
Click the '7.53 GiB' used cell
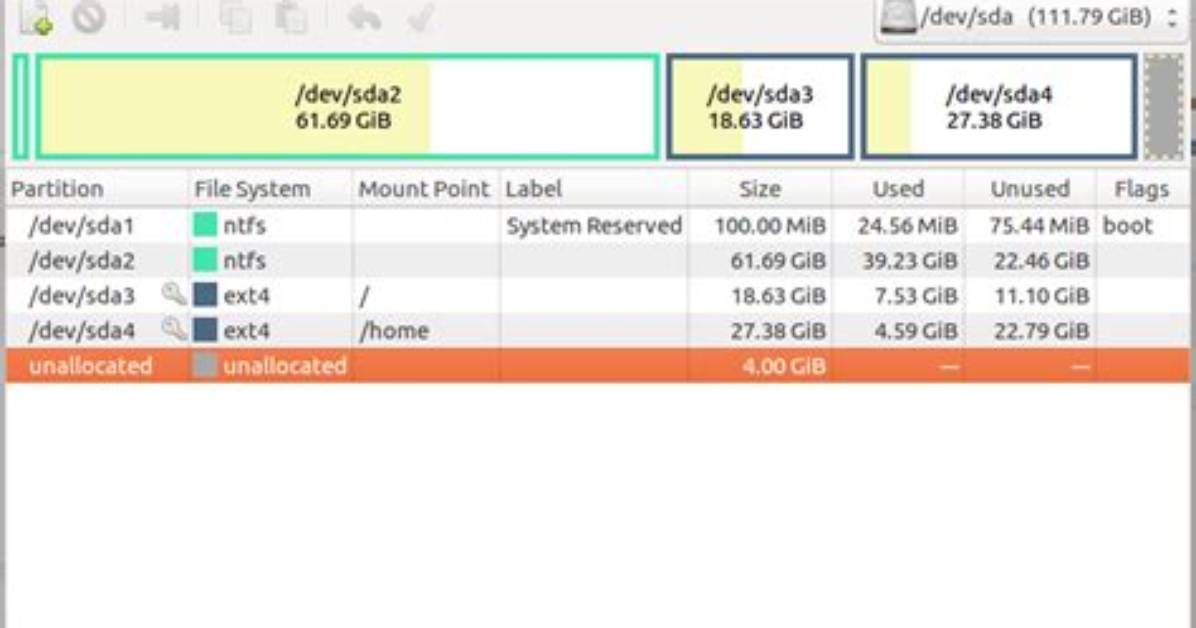pyautogui.click(x=915, y=296)
